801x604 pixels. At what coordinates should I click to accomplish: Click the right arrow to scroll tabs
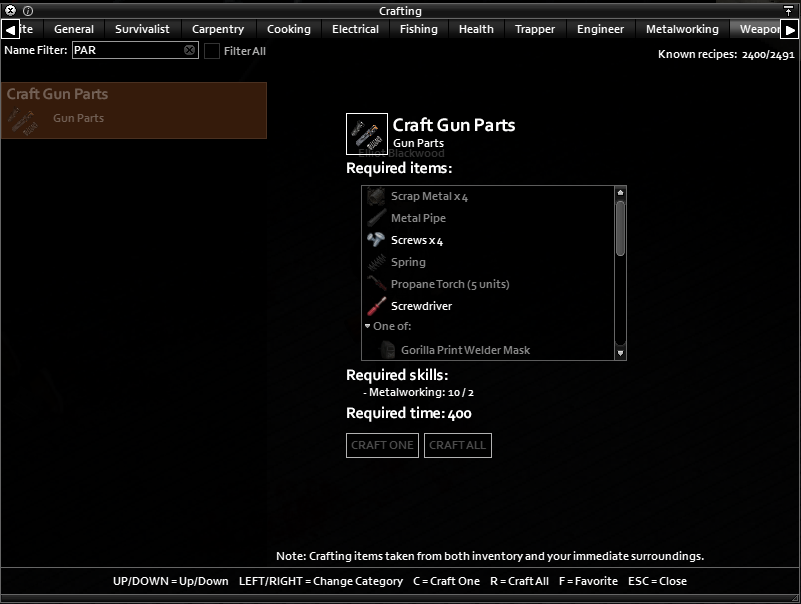790,30
